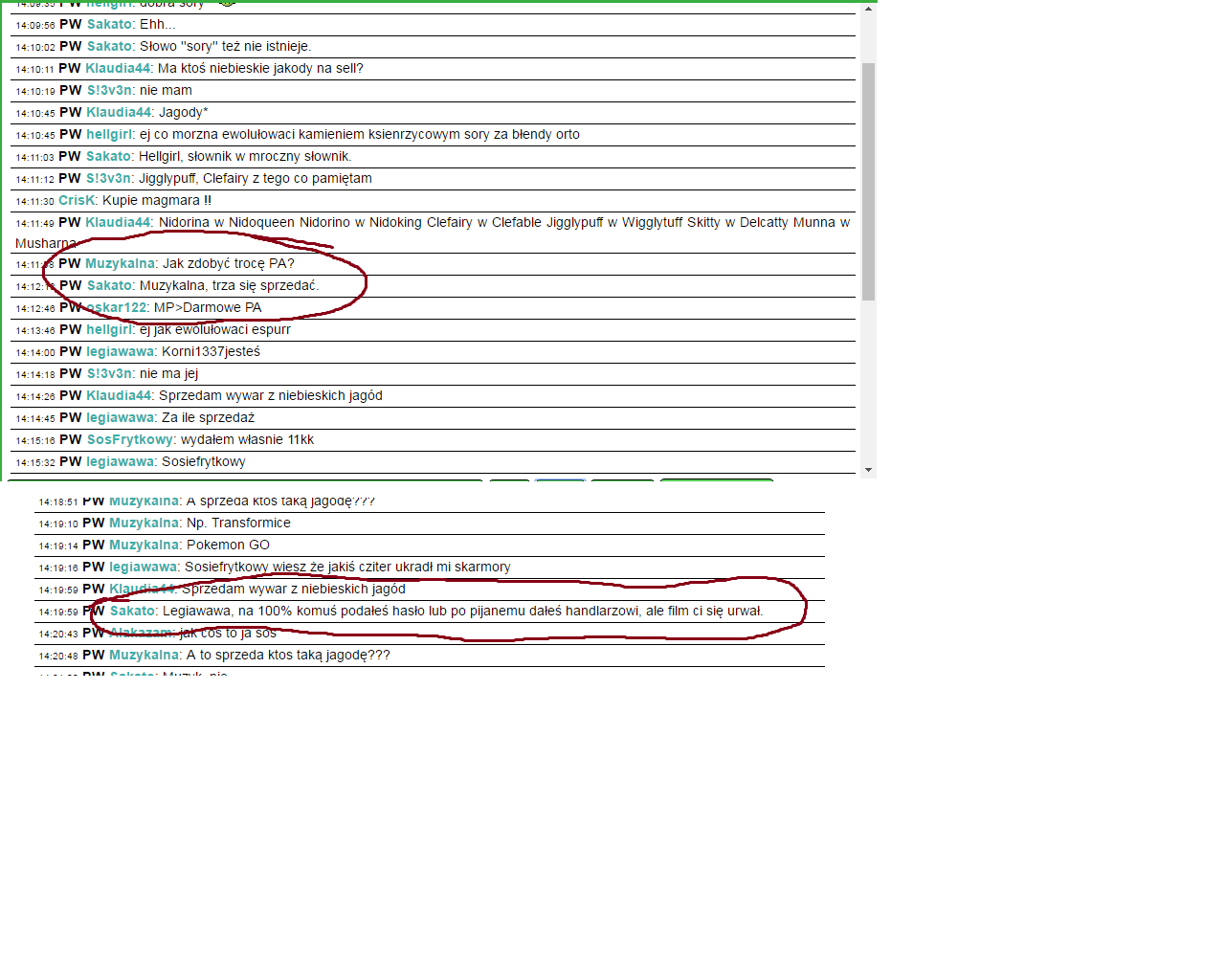The image size is (1225, 980).
Task: Click Muzykalna's name at 14:20:48
Action: pyautogui.click(x=144, y=656)
